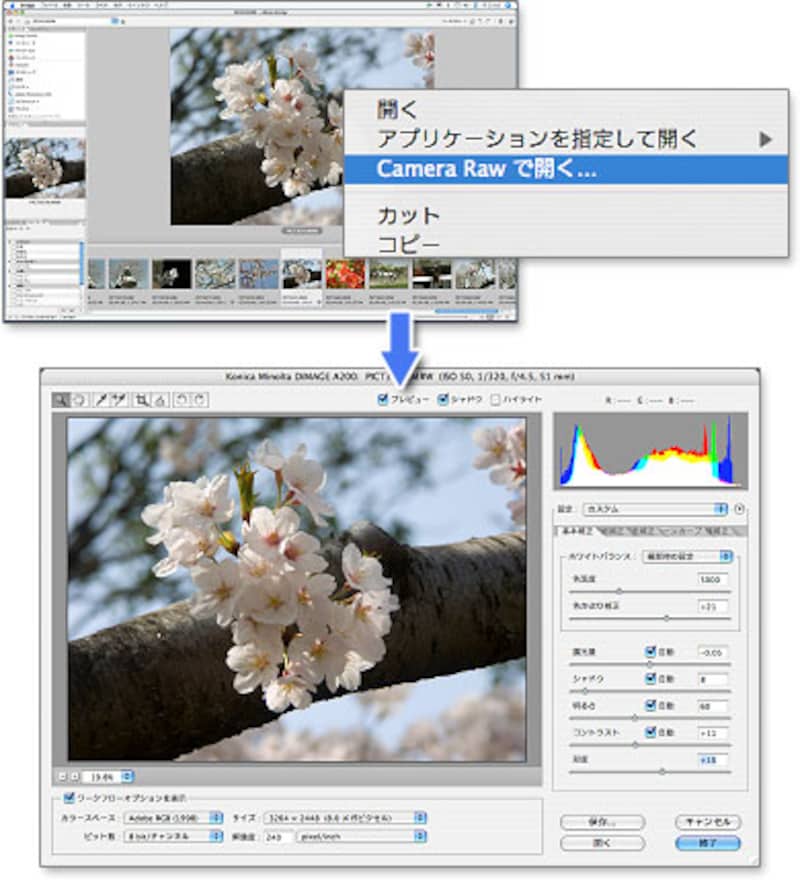Select the Straighten tool
This screenshot has height=880, width=800.
click(159, 400)
